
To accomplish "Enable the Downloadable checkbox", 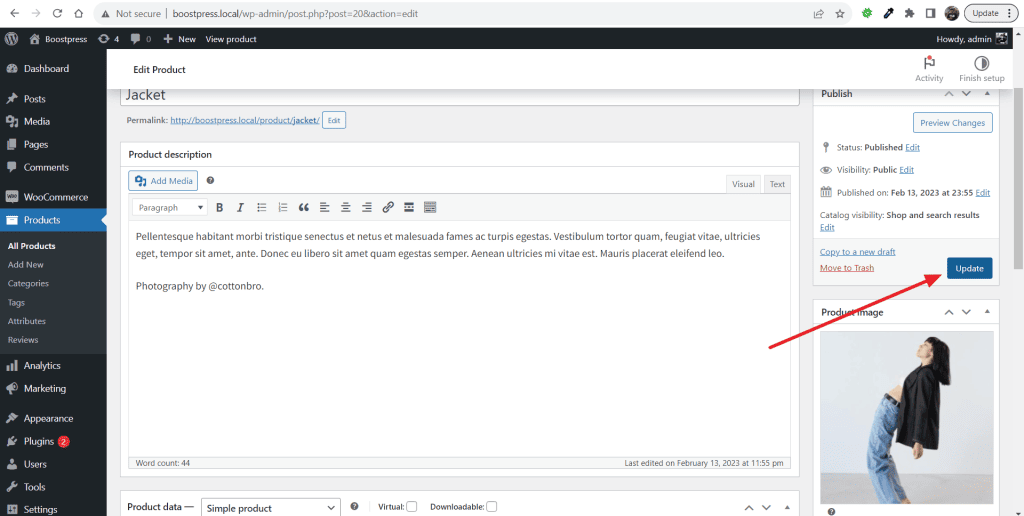I will coord(492,507).
